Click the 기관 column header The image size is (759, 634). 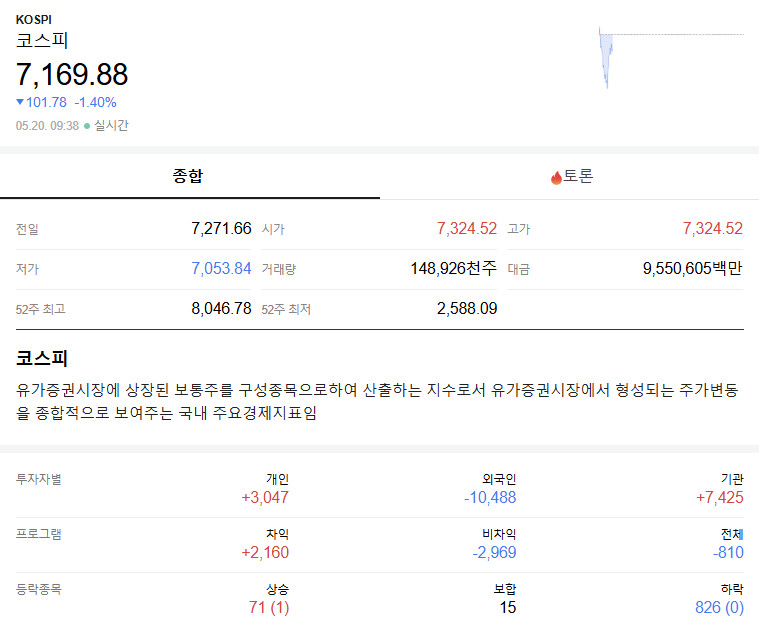732,479
